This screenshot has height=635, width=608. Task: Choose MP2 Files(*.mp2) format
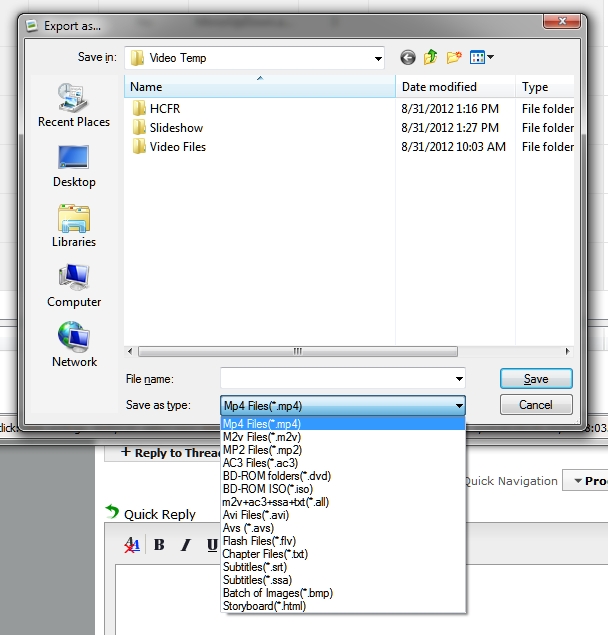(x=343, y=450)
